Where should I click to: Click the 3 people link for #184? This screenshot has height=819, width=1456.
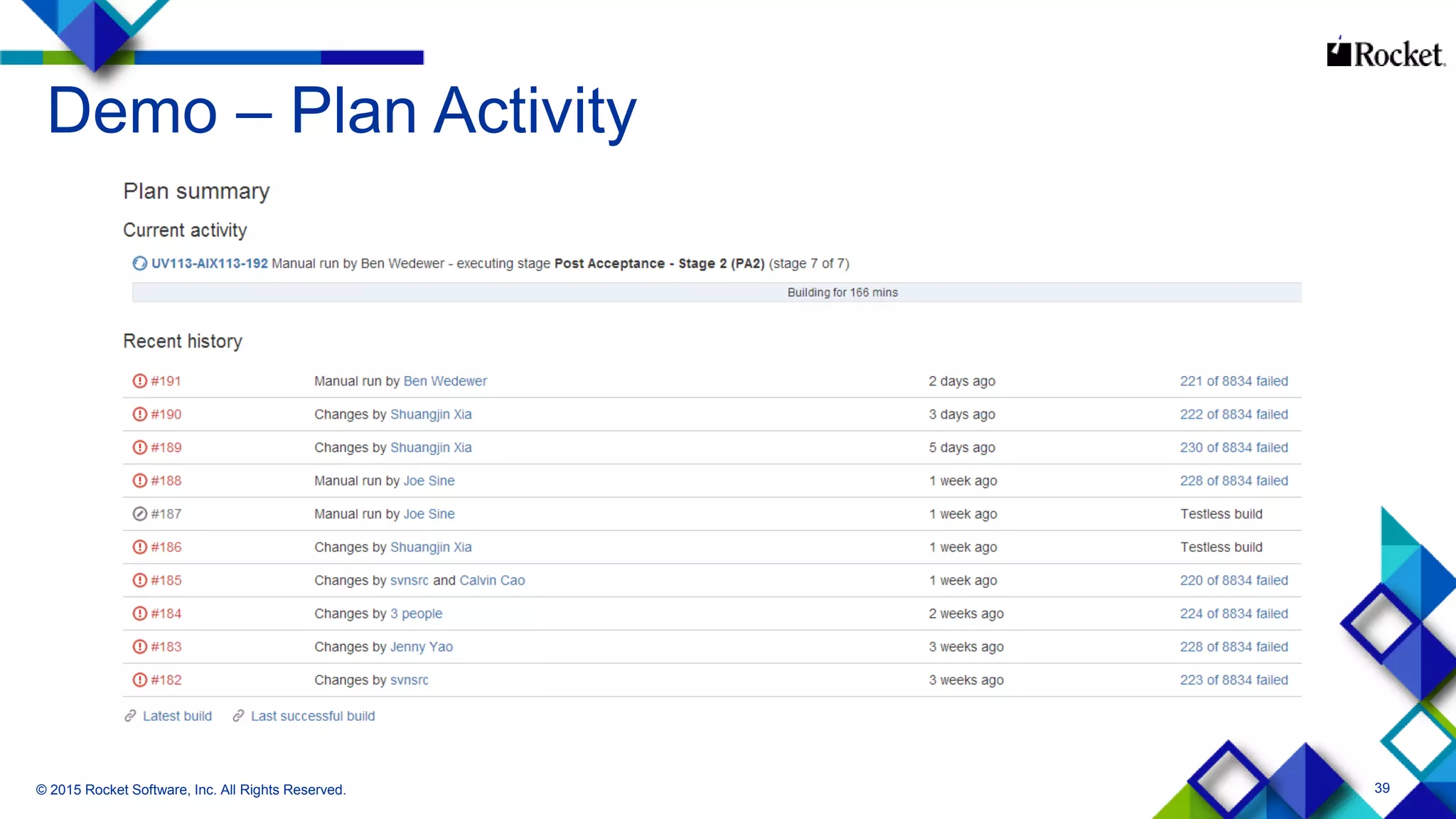pyautogui.click(x=416, y=614)
